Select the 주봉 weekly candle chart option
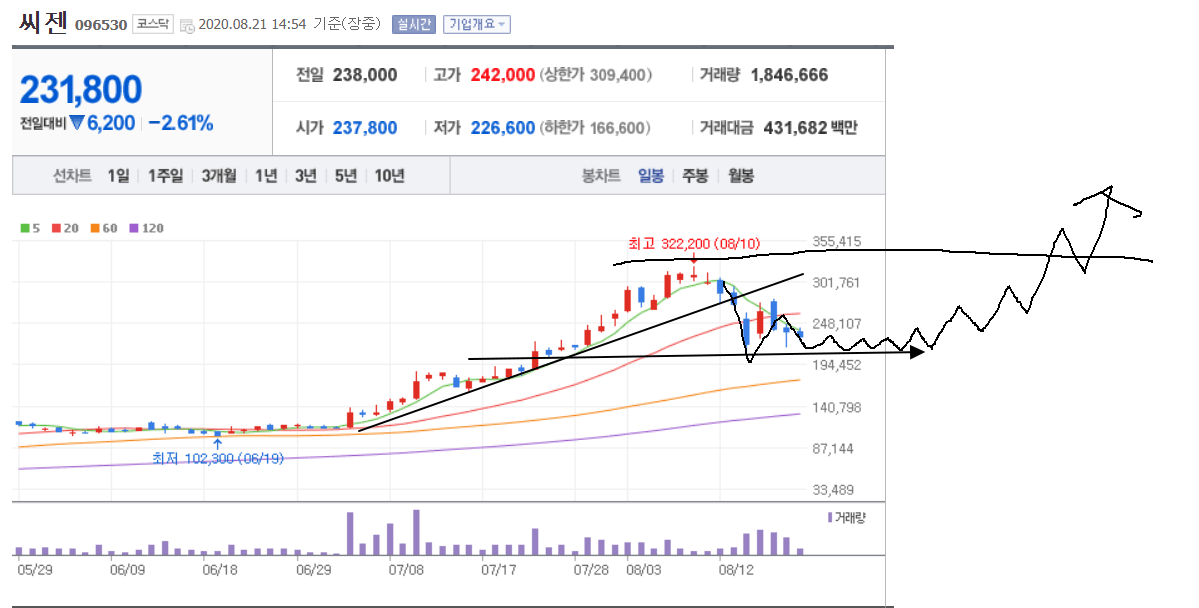The image size is (1199, 608). click(x=695, y=176)
